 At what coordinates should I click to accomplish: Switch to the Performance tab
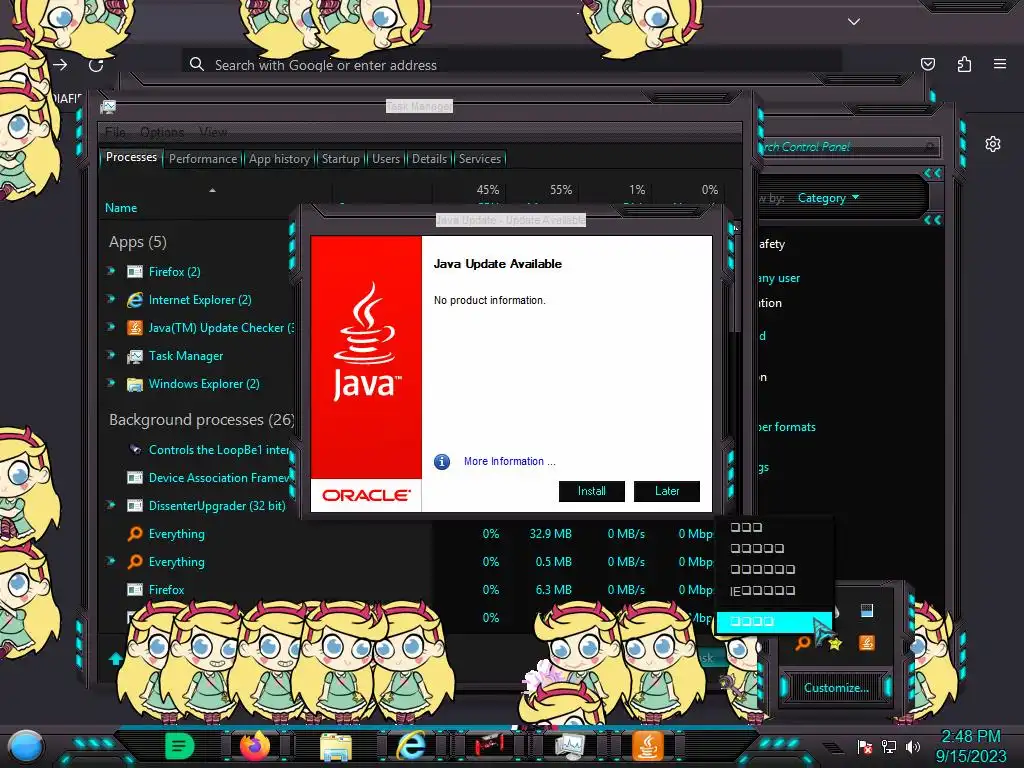point(203,159)
